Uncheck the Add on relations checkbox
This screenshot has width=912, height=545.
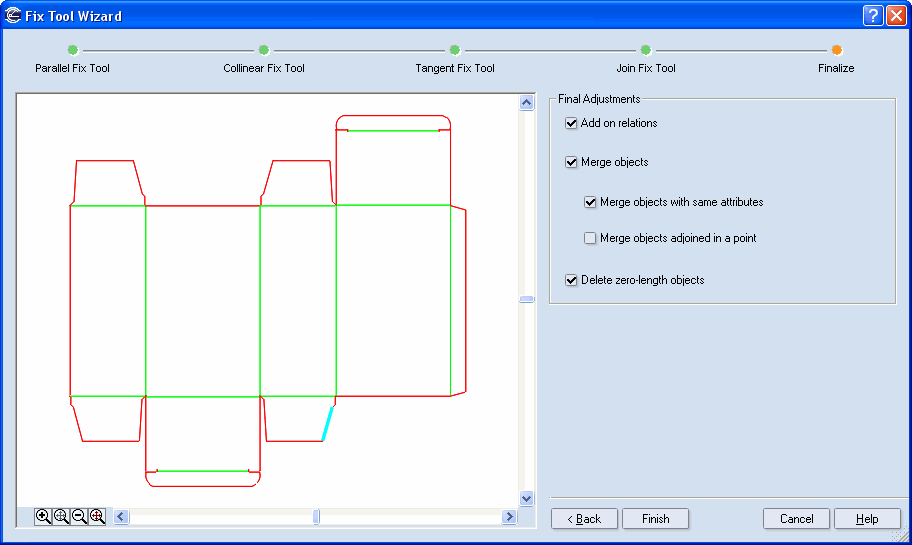(572, 123)
